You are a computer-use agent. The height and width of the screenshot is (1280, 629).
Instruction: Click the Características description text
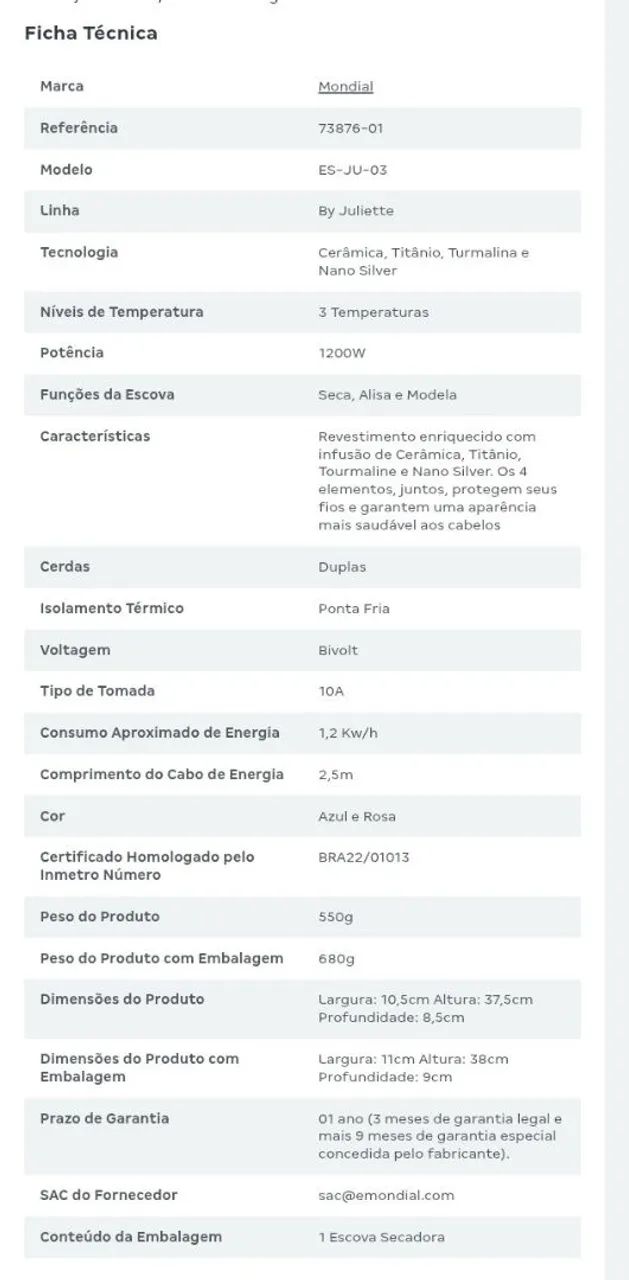click(437, 481)
